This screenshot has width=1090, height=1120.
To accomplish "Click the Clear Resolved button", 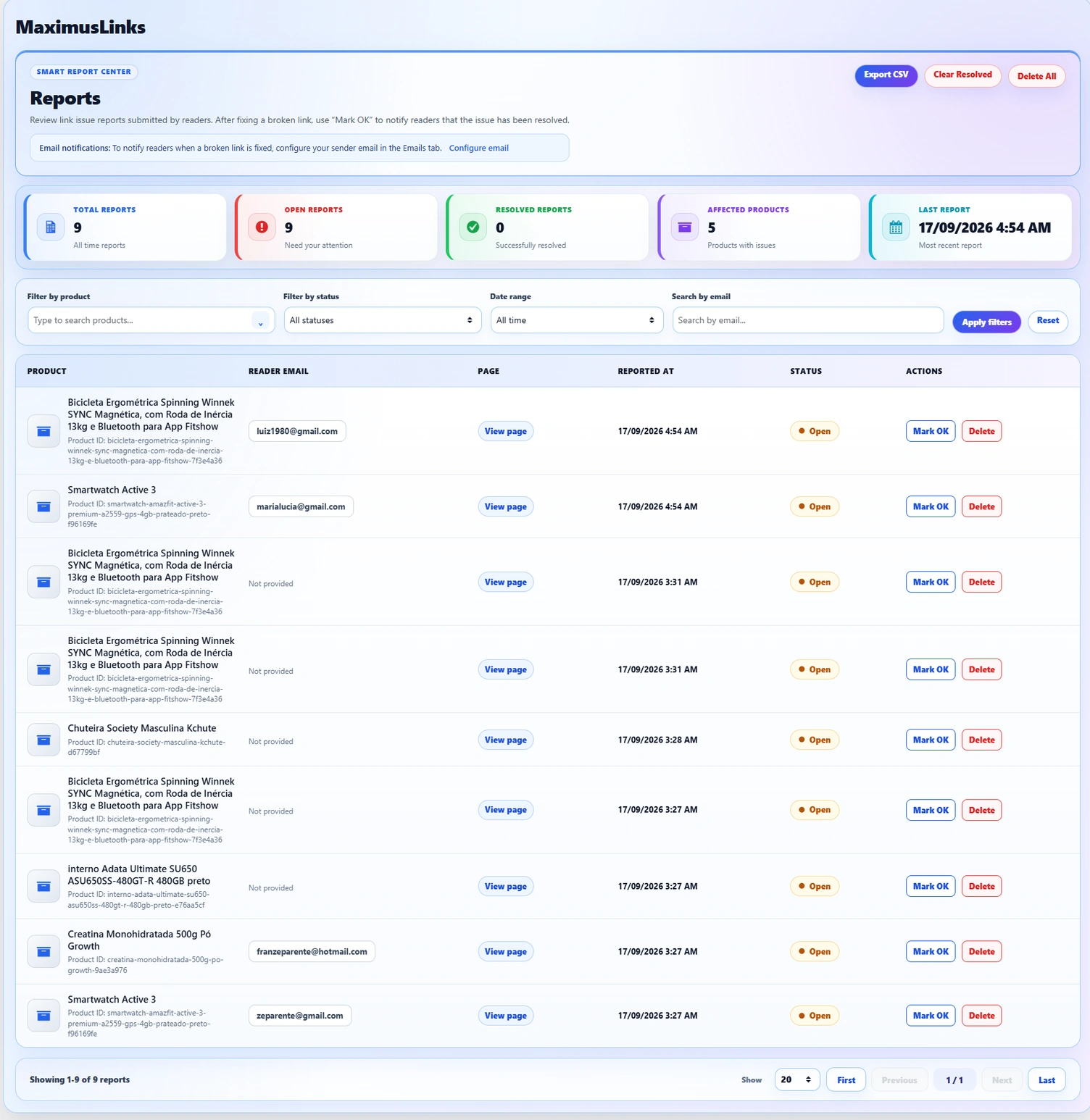I will click(962, 75).
